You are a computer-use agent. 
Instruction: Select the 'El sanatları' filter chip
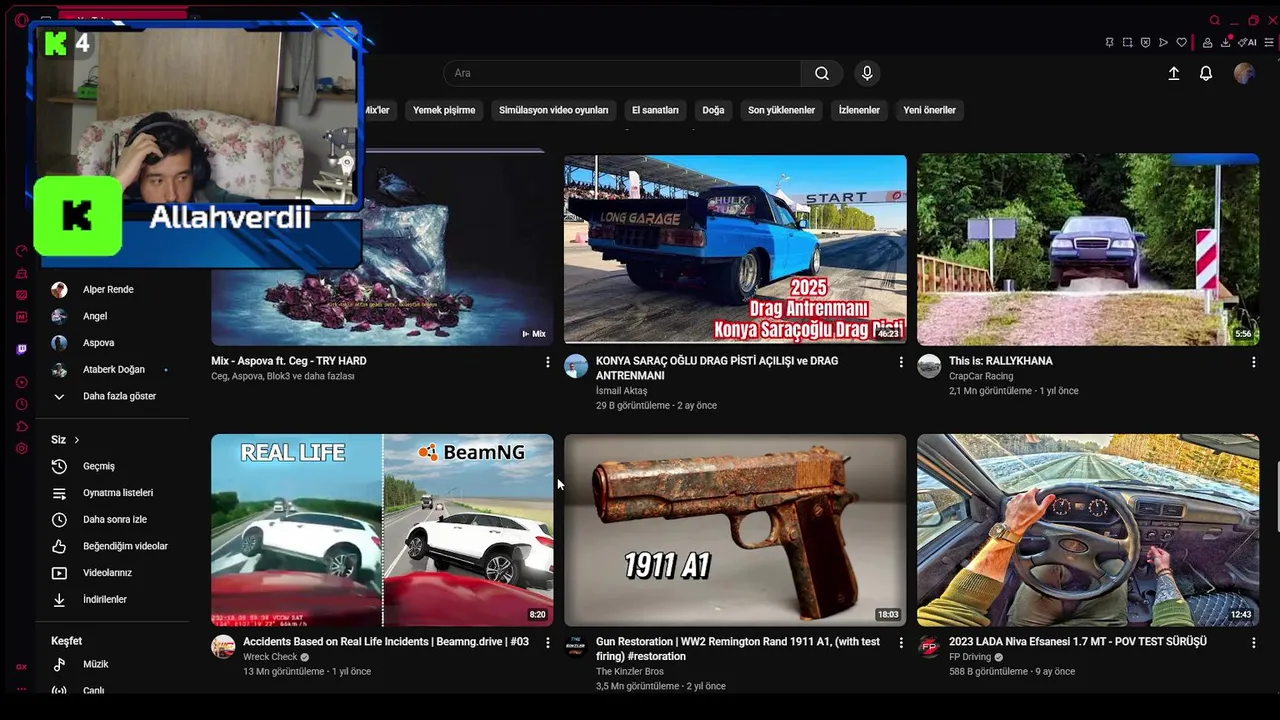(655, 110)
